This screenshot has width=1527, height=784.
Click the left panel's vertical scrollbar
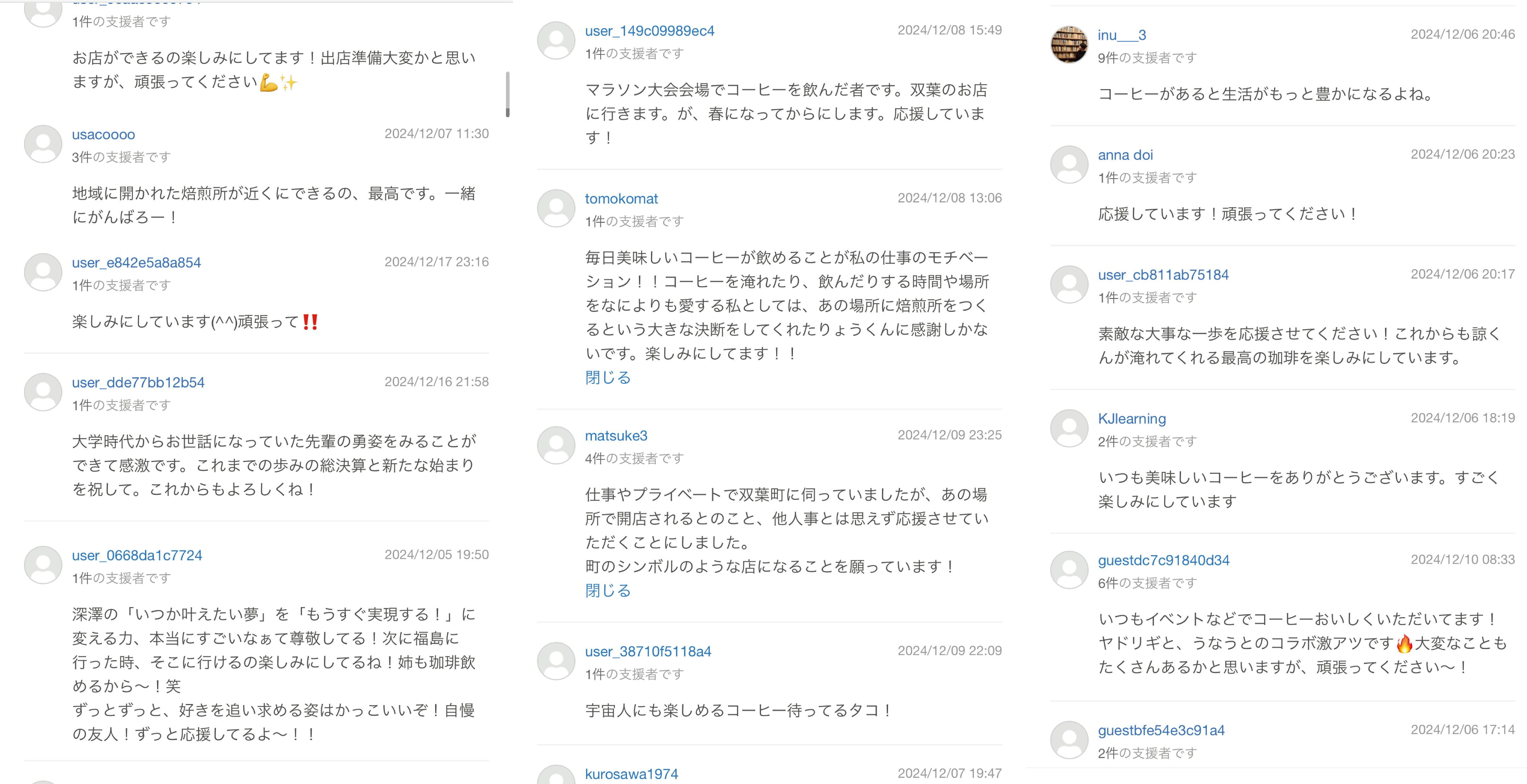508,94
